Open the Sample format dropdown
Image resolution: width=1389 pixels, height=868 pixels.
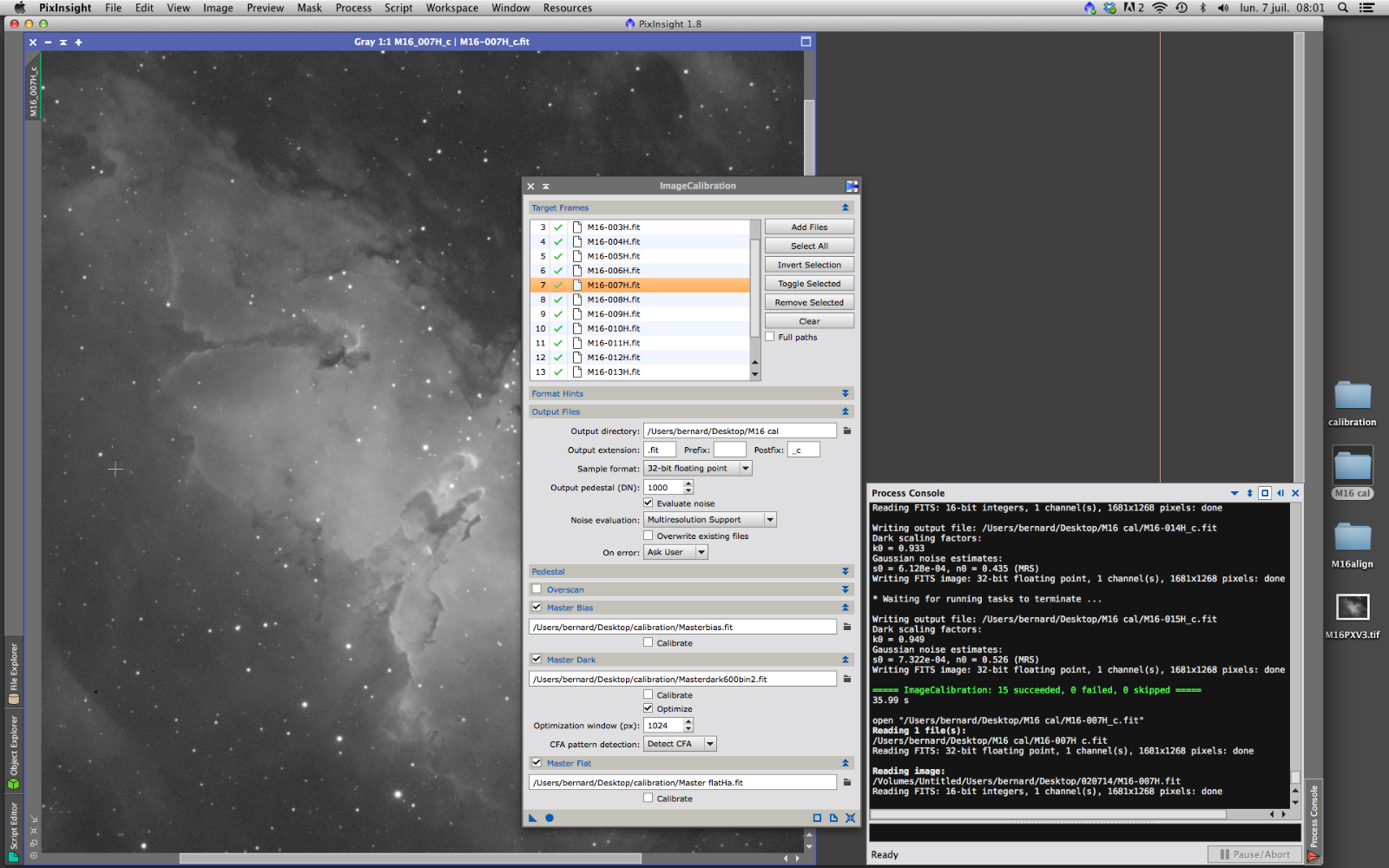pyautogui.click(x=745, y=468)
